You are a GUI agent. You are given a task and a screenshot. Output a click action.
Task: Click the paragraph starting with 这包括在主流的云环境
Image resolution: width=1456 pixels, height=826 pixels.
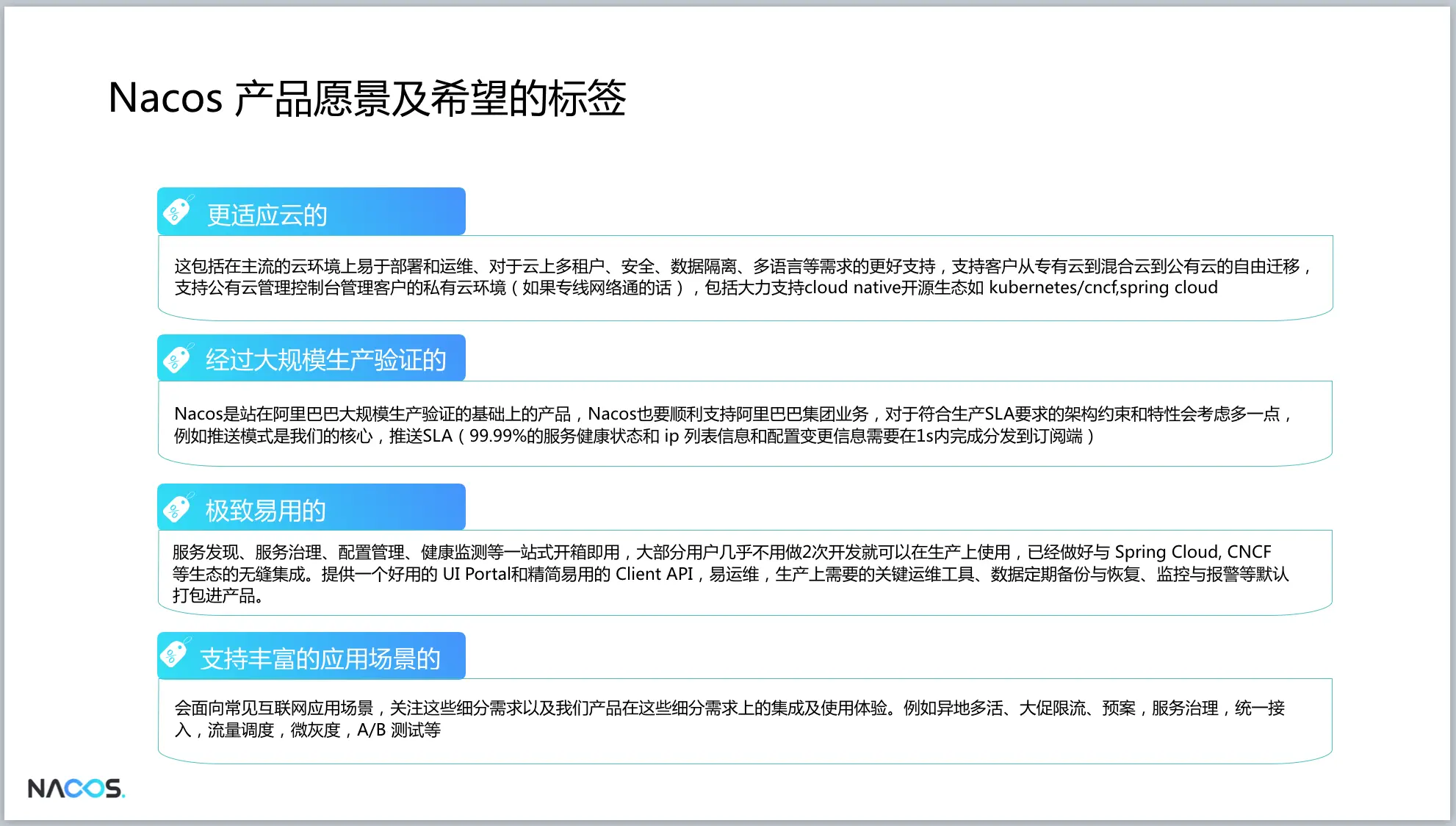coord(742,276)
